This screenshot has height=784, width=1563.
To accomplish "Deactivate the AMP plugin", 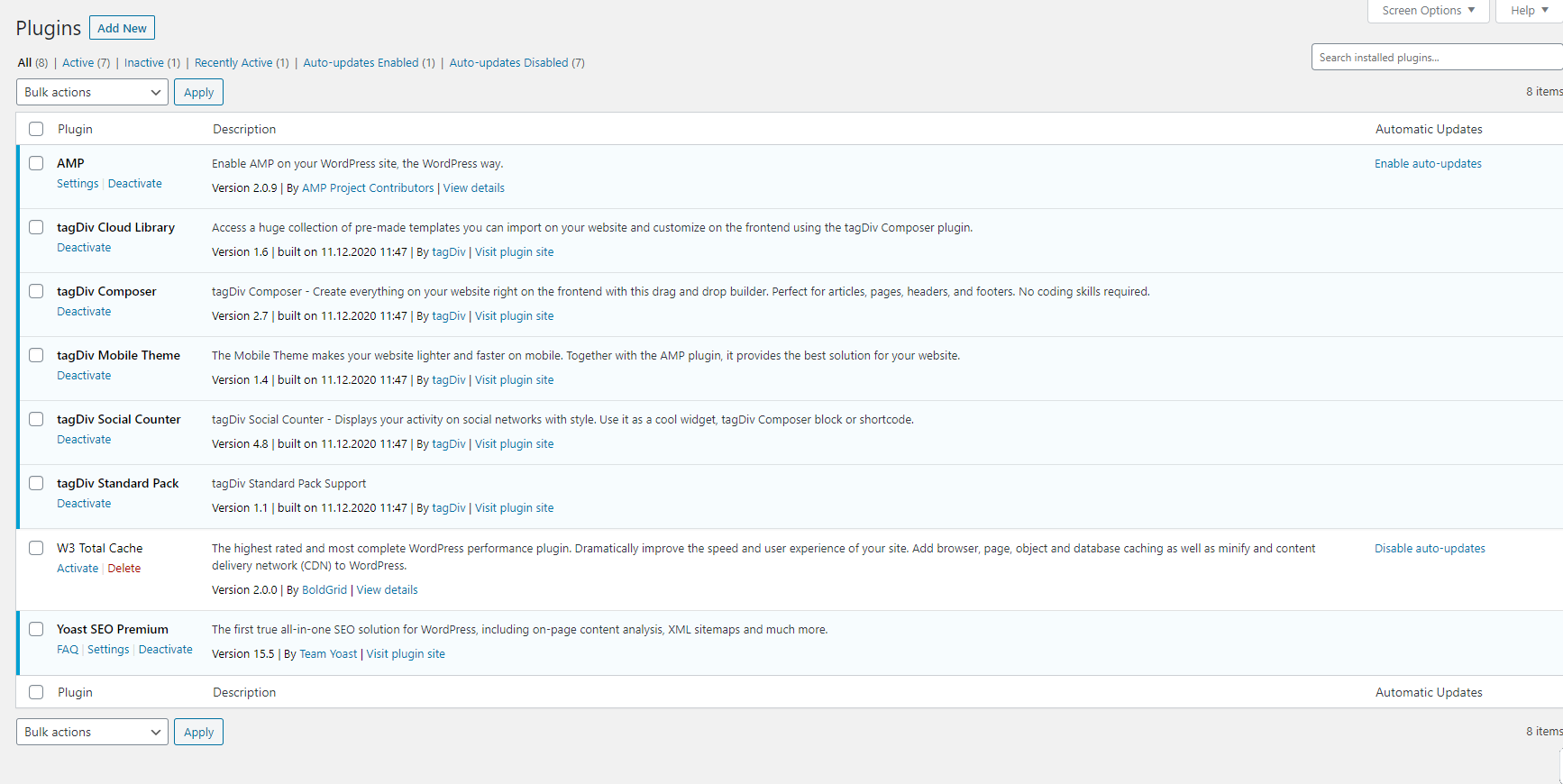I will pyautogui.click(x=135, y=184).
